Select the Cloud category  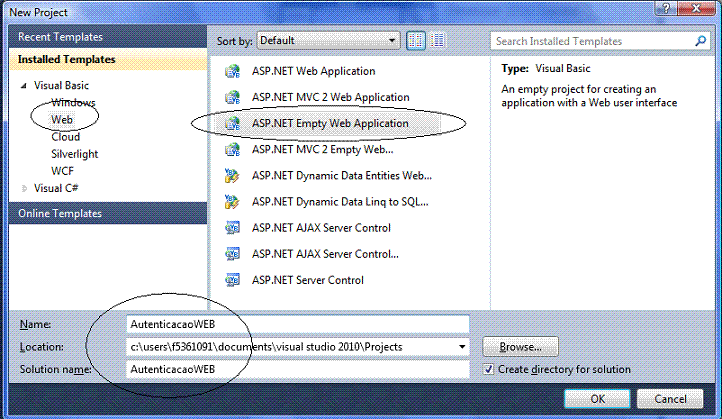65,137
